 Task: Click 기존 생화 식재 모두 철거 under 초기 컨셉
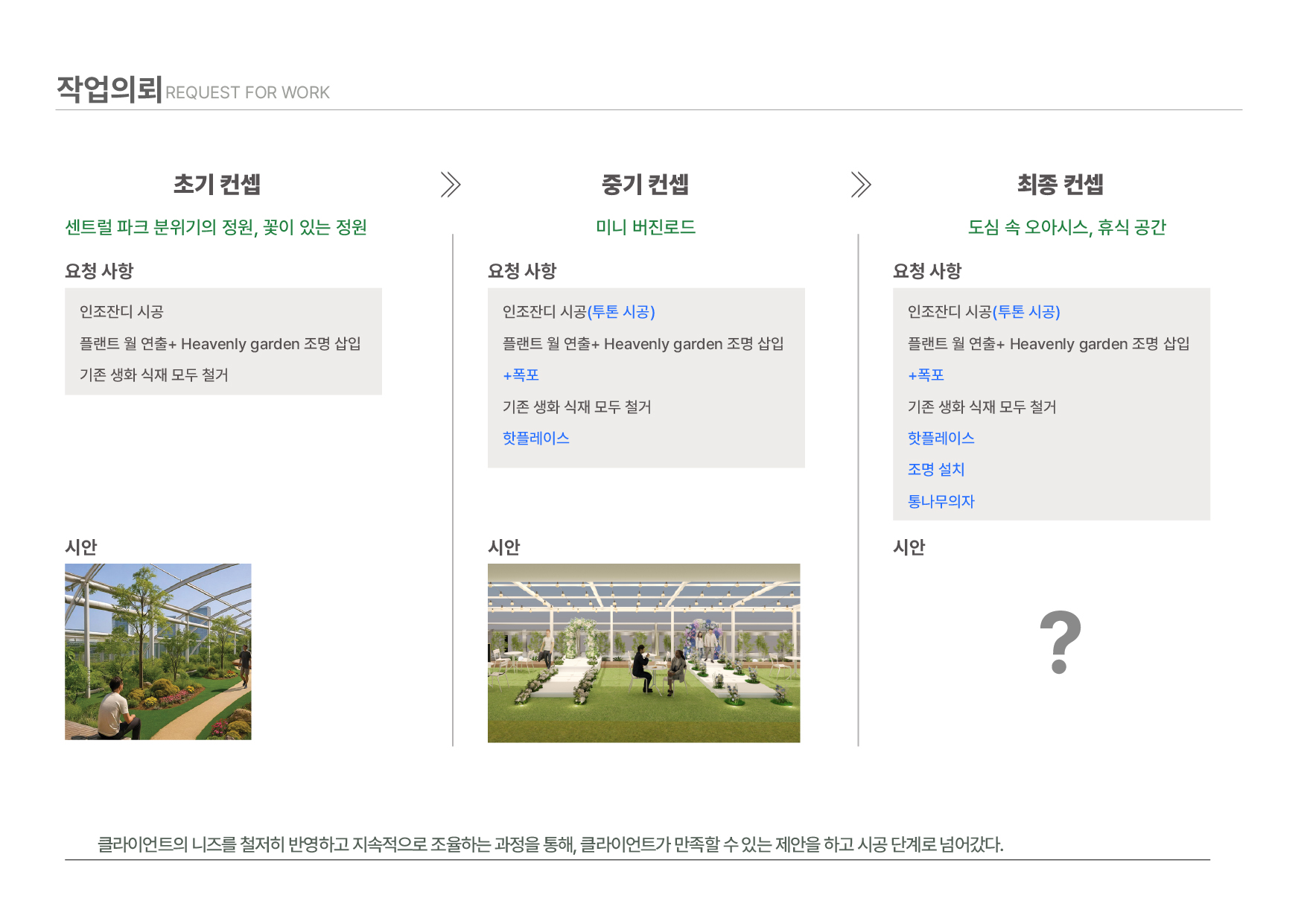[154, 375]
